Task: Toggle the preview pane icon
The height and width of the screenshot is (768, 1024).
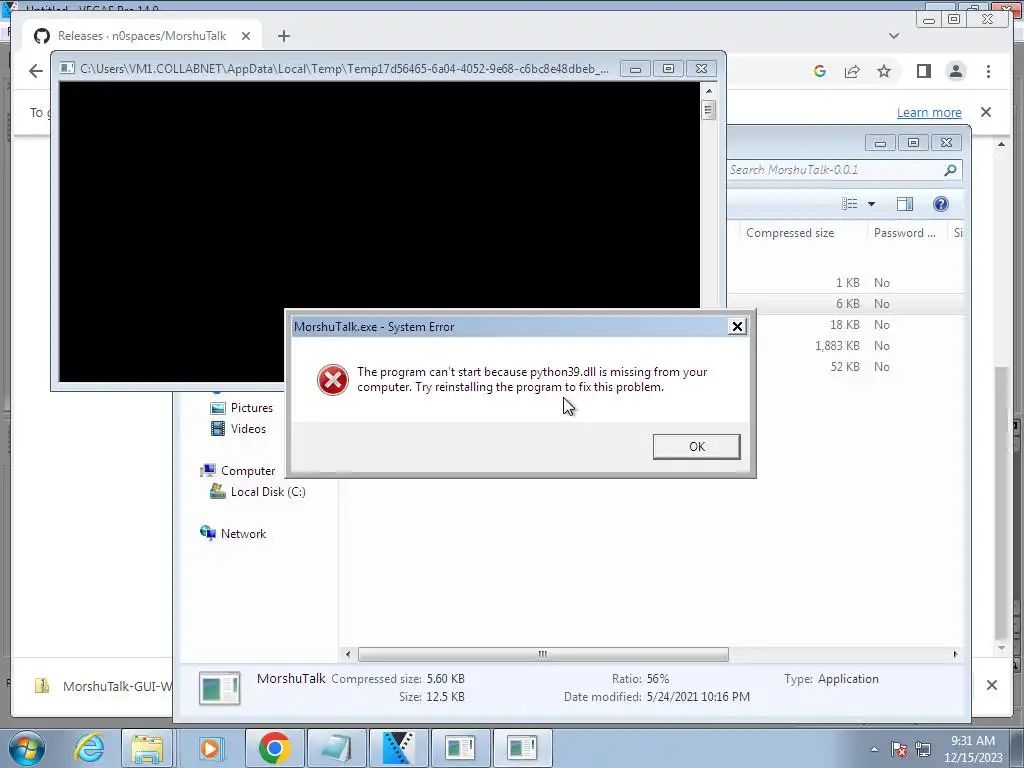Action: click(x=904, y=204)
